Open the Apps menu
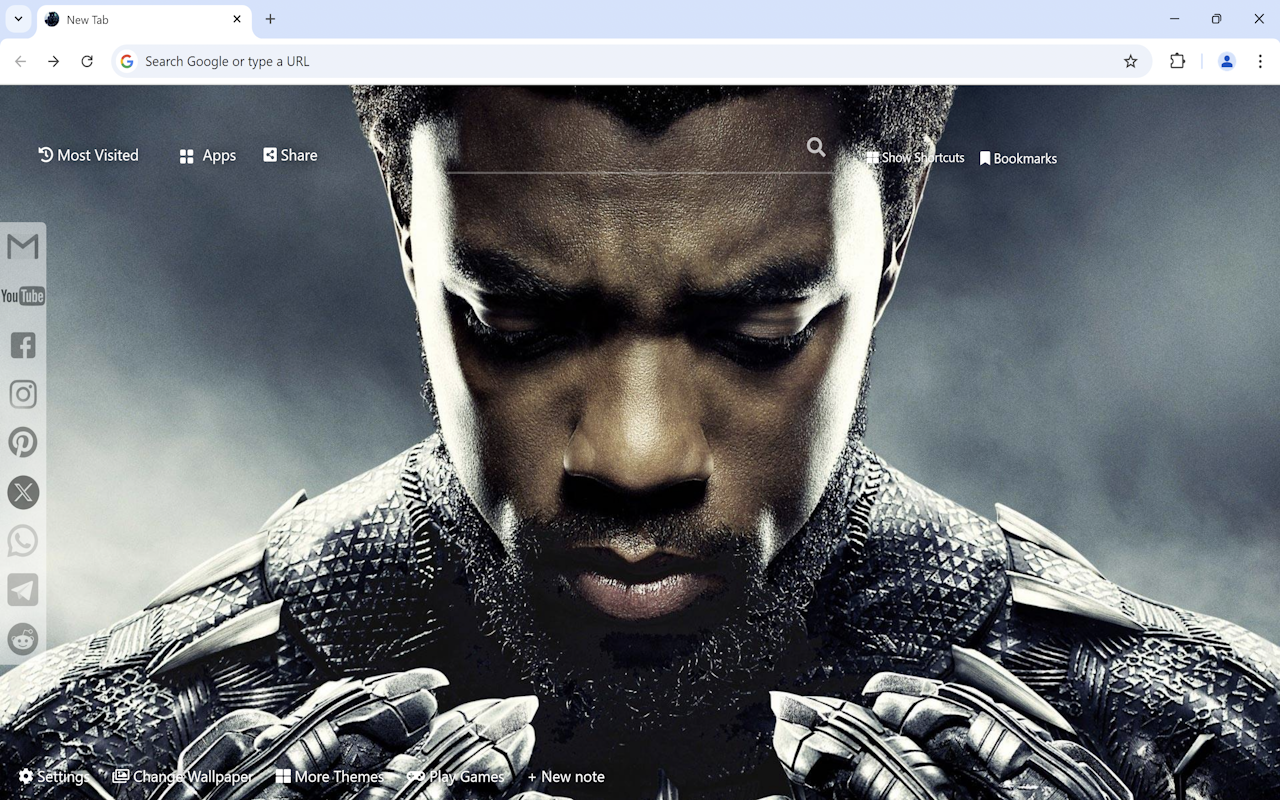This screenshot has width=1280, height=800. click(x=208, y=156)
